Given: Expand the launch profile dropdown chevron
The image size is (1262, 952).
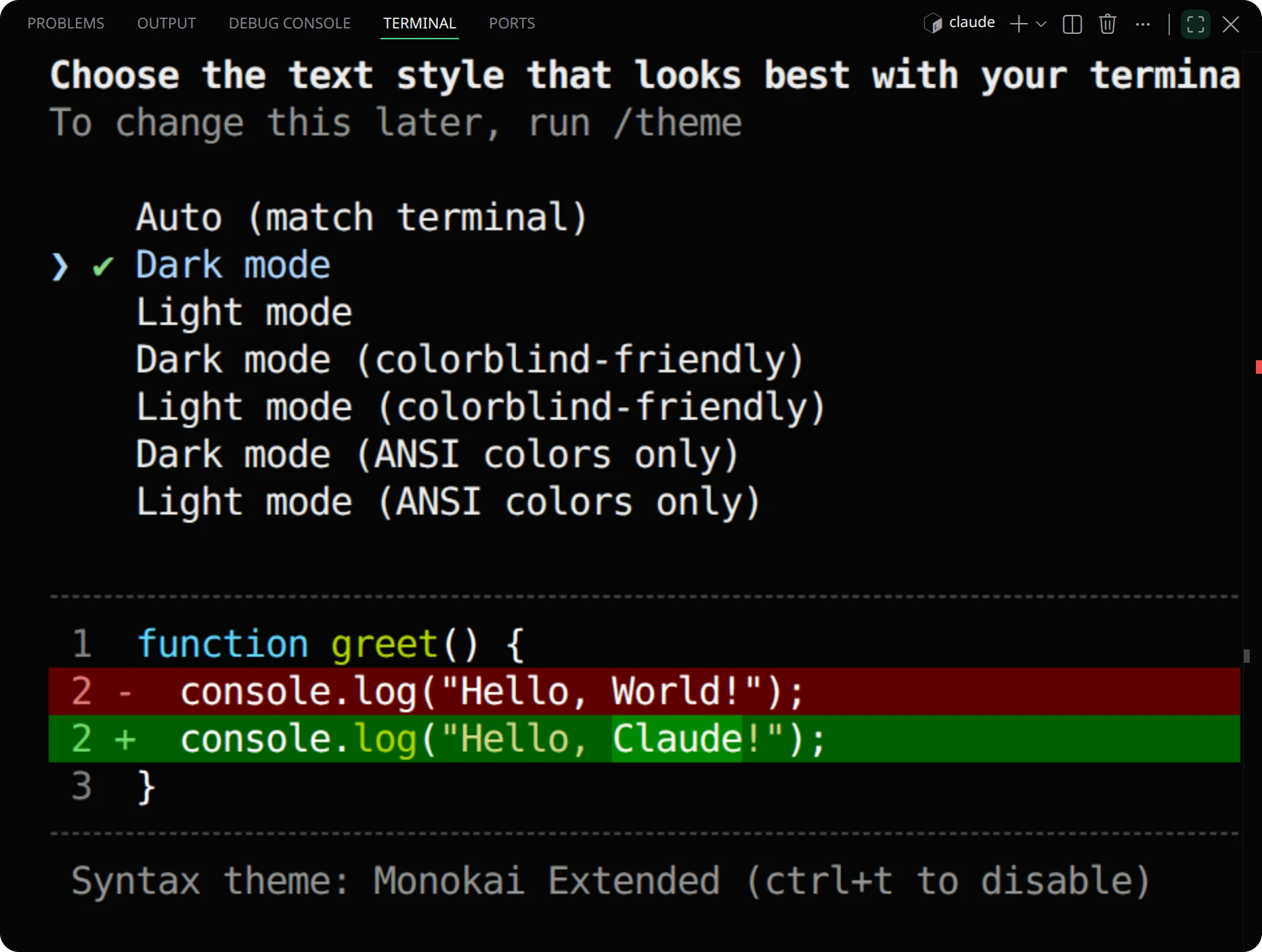Looking at the screenshot, I should [x=1041, y=24].
